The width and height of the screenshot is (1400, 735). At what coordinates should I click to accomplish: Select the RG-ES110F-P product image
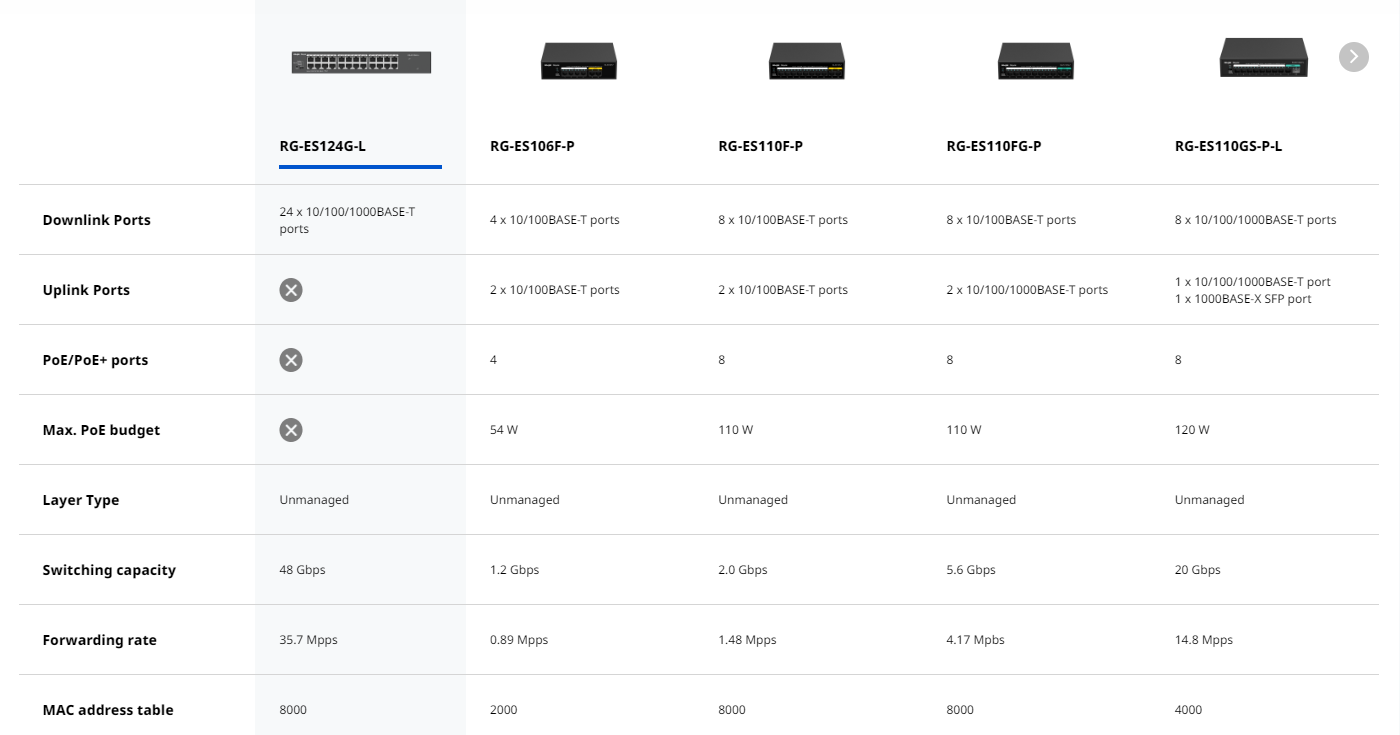pyautogui.click(x=807, y=61)
